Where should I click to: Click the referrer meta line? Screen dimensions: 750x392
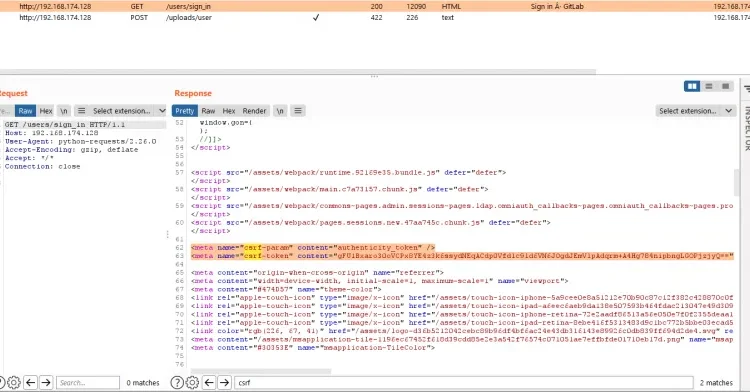click(x=317, y=272)
